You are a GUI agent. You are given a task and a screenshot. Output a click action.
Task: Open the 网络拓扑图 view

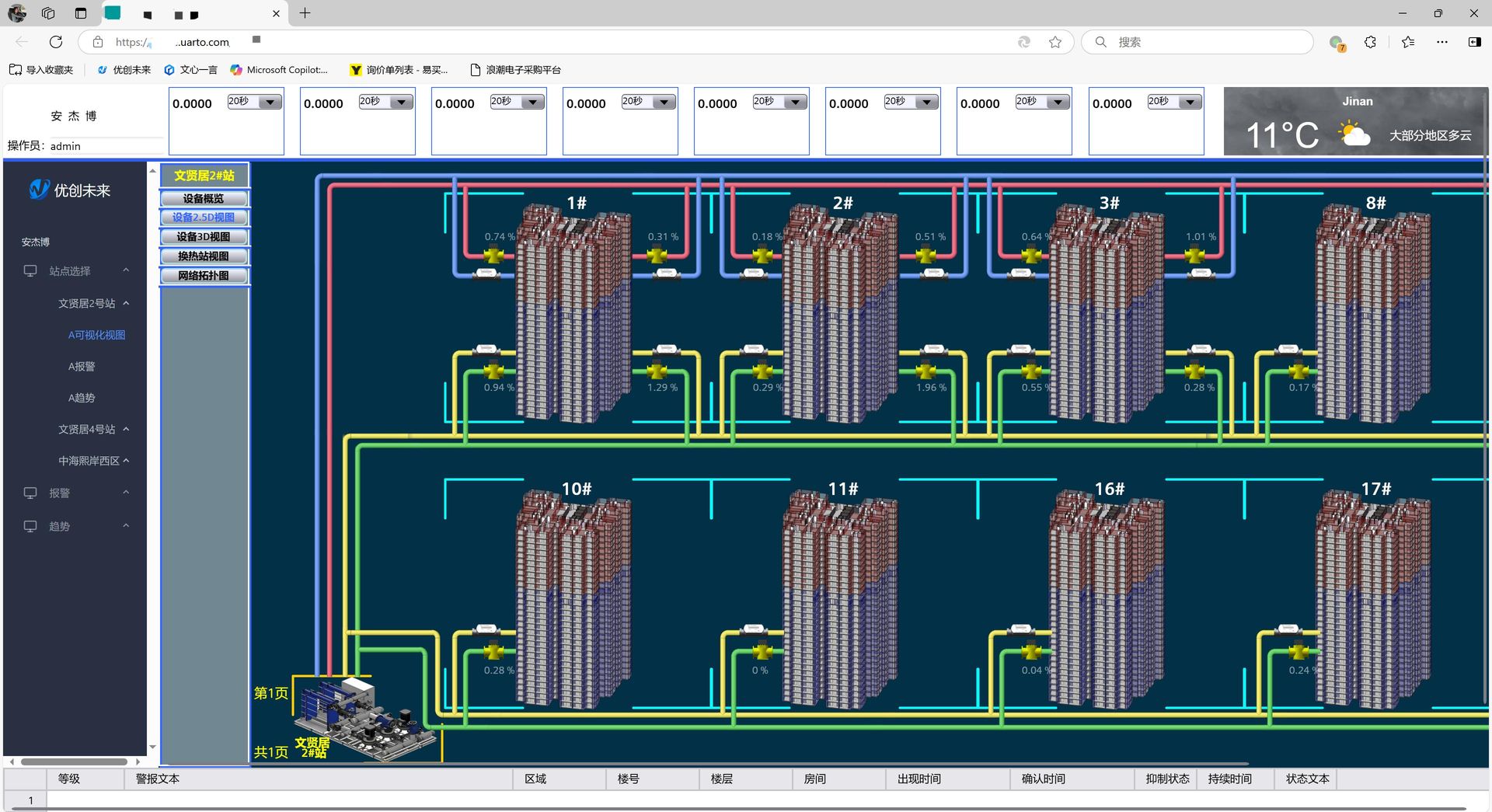204,276
